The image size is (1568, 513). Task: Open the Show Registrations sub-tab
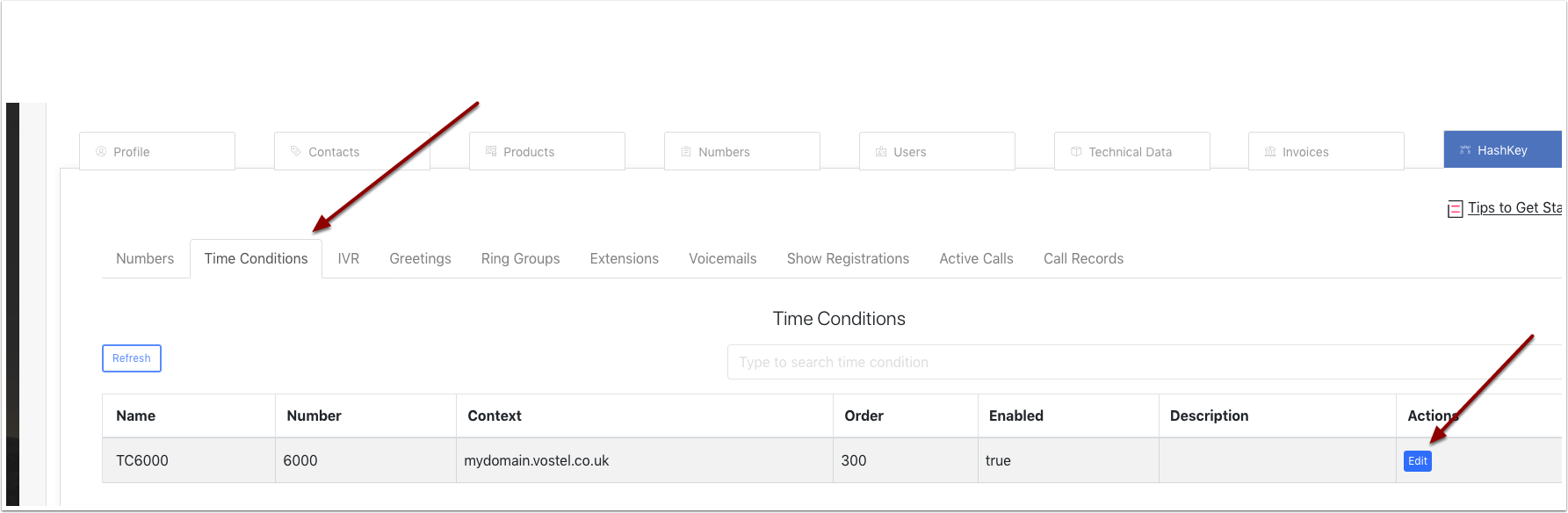click(848, 258)
